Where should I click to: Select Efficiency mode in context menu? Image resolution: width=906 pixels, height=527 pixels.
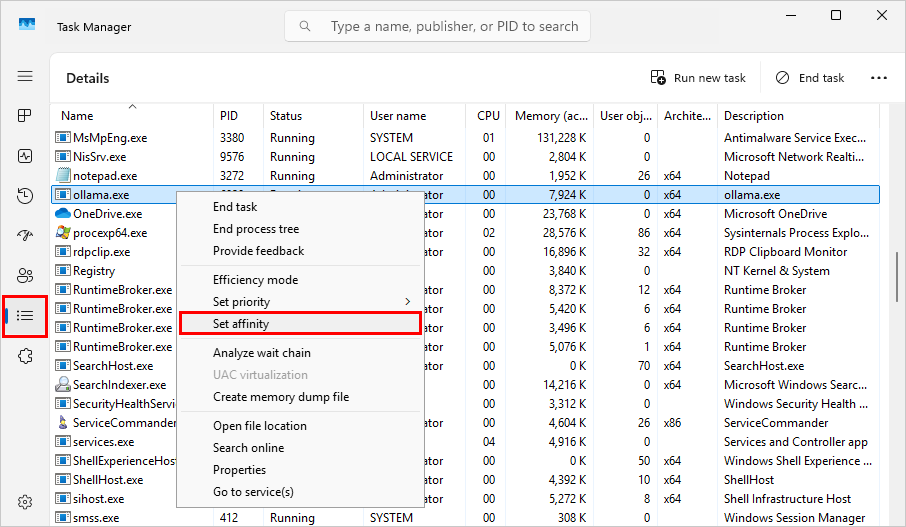point(255,280)
